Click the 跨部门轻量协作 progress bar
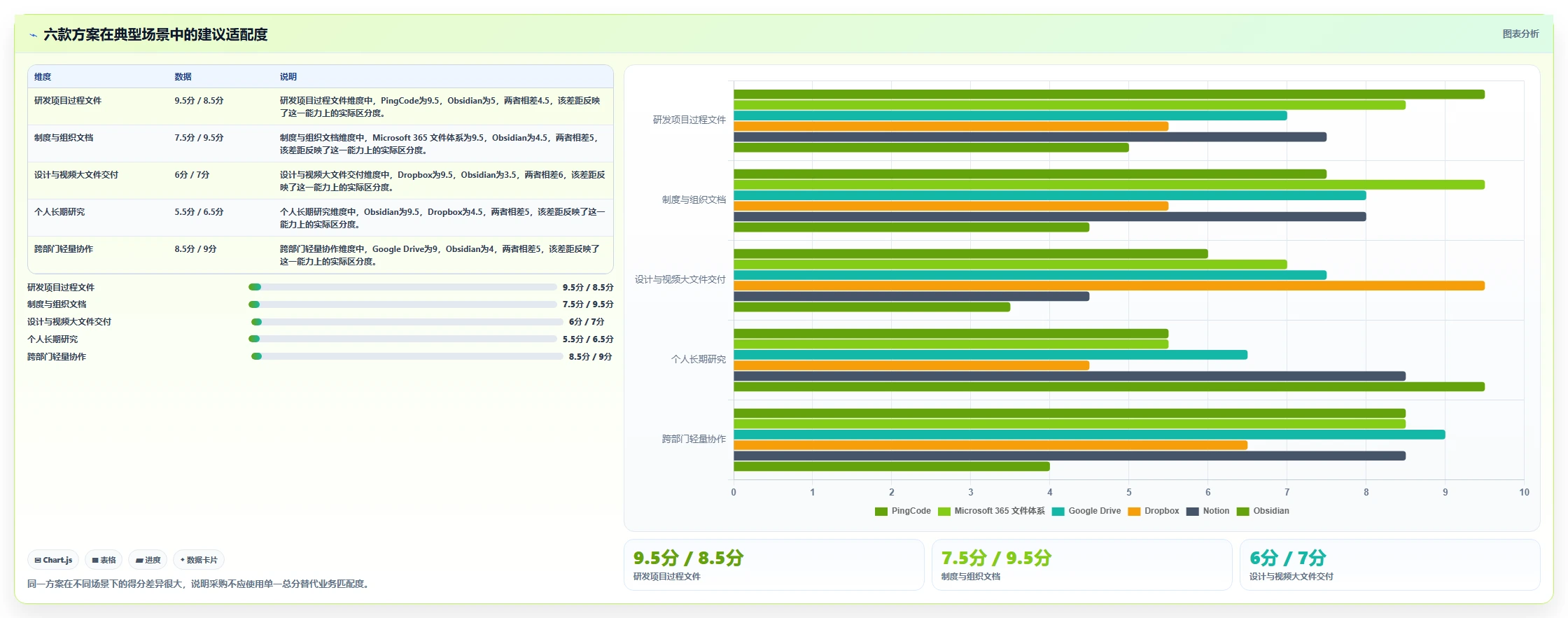Viewport: 1568px width, 618px height. pos(407,356)
